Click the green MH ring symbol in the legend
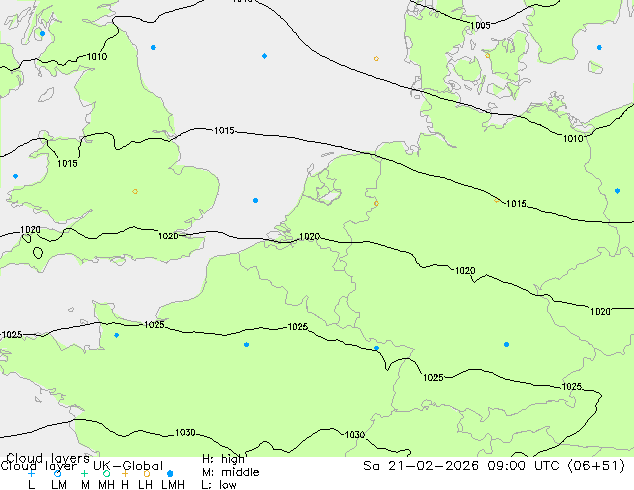Screen dimensions: 634x490 point(106,473)
